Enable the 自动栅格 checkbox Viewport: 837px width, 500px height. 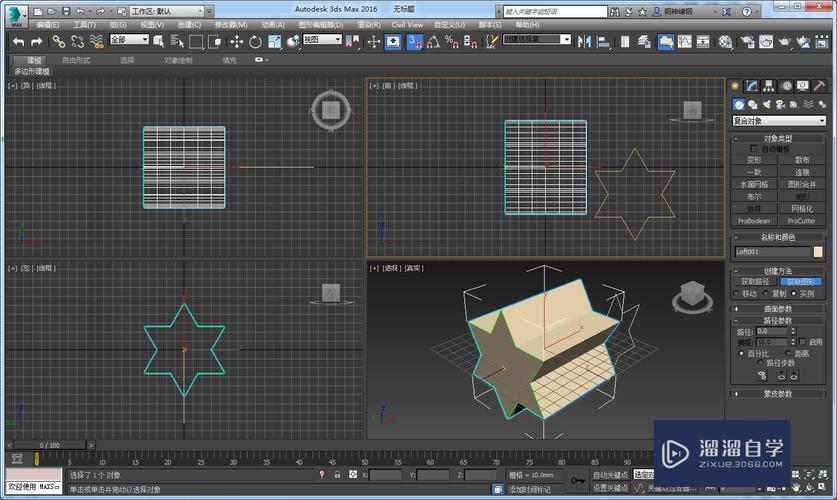click(x=753, y=148)
